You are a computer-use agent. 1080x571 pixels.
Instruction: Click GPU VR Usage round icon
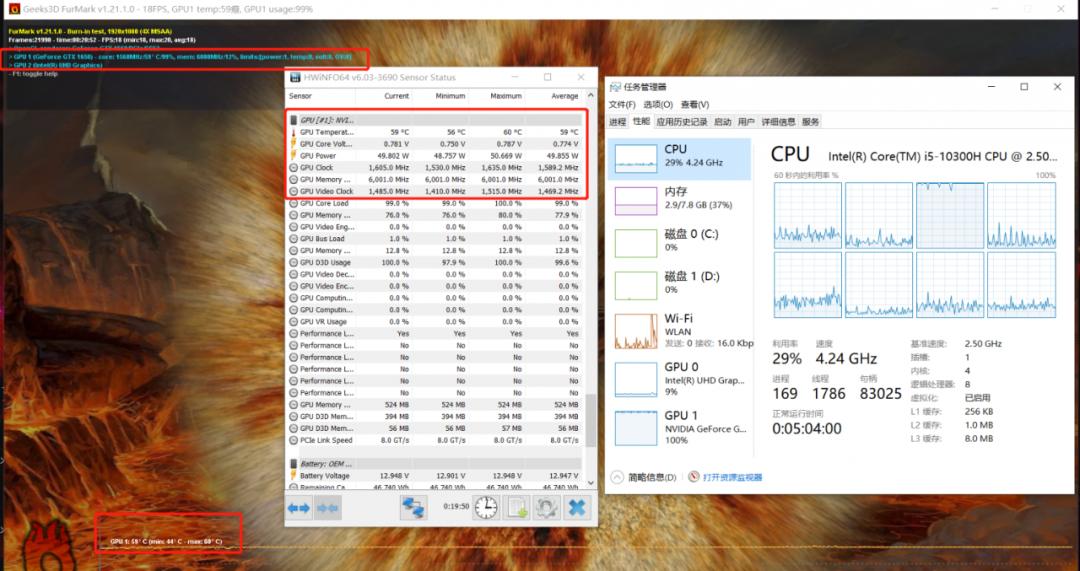[x=293, y=322]
